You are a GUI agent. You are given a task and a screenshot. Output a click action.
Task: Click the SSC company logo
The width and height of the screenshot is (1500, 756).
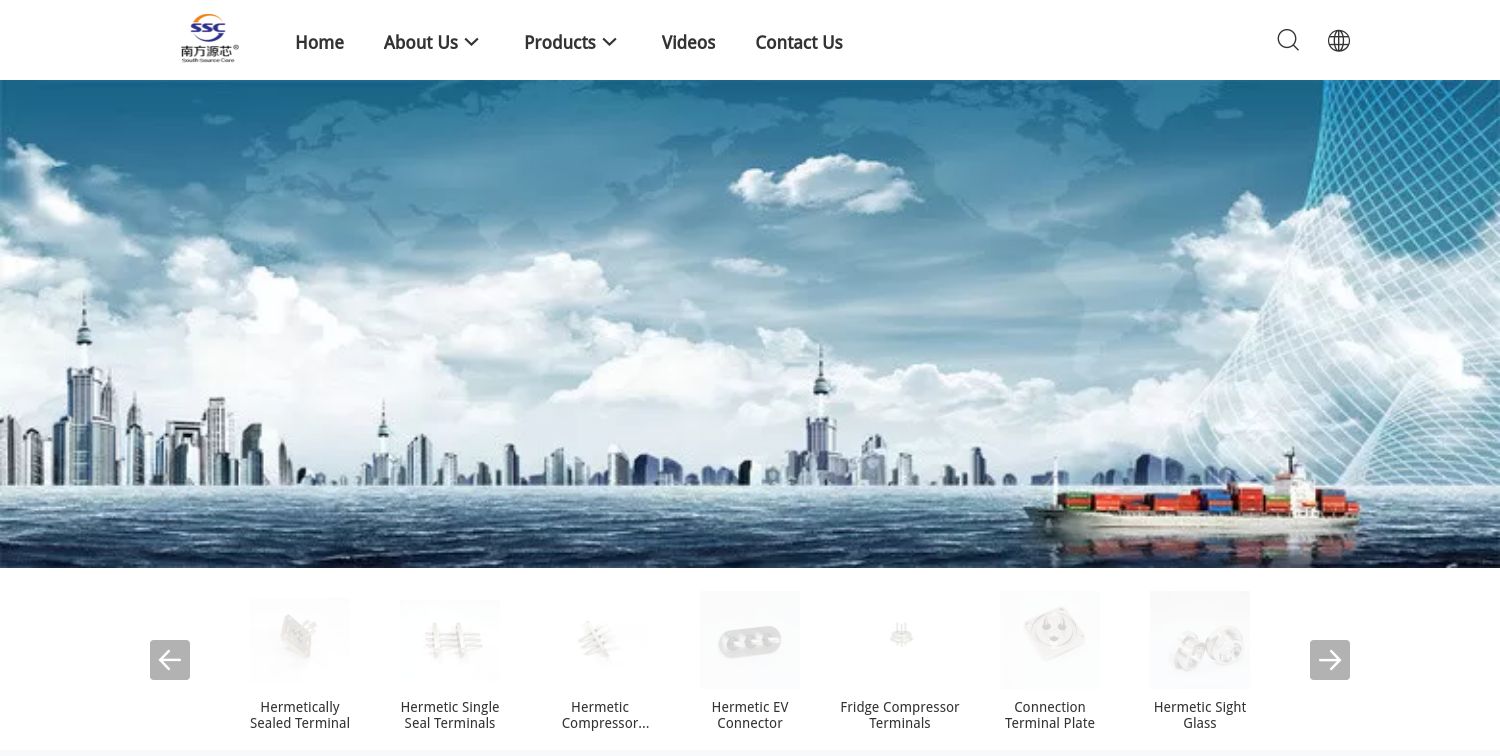[x=208, y=38]
